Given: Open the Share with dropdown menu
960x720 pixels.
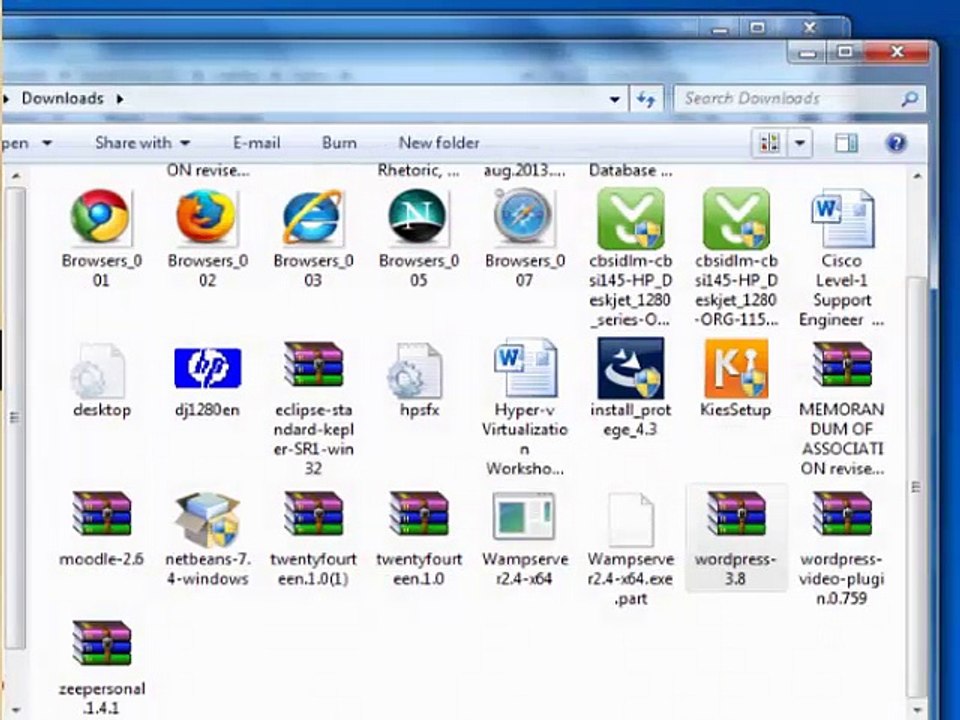Looking at the screenshot, I should click(143, 143).
